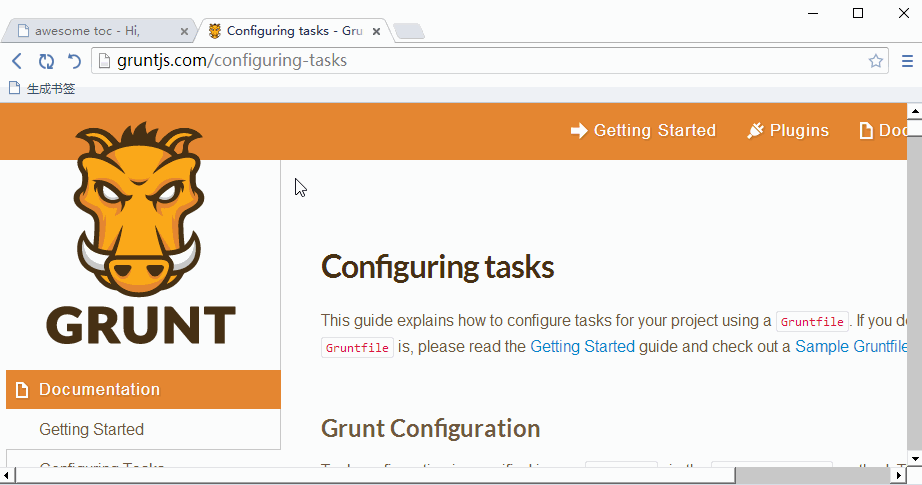
Task: Click the vertical scrollbar up arrow
Action: tap(914, 111)
